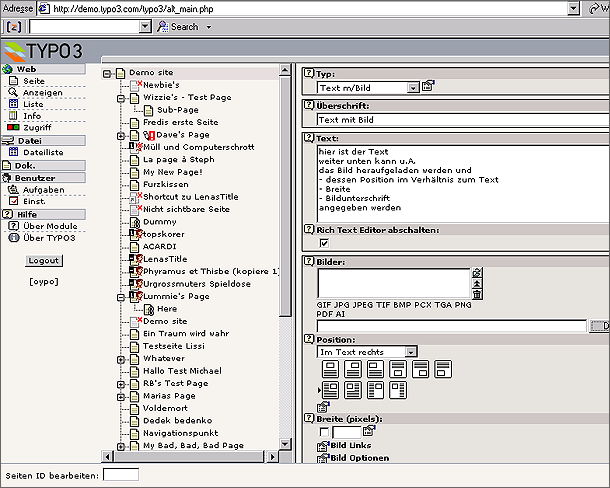Expand Dave's Page node

tap(121, 136)
